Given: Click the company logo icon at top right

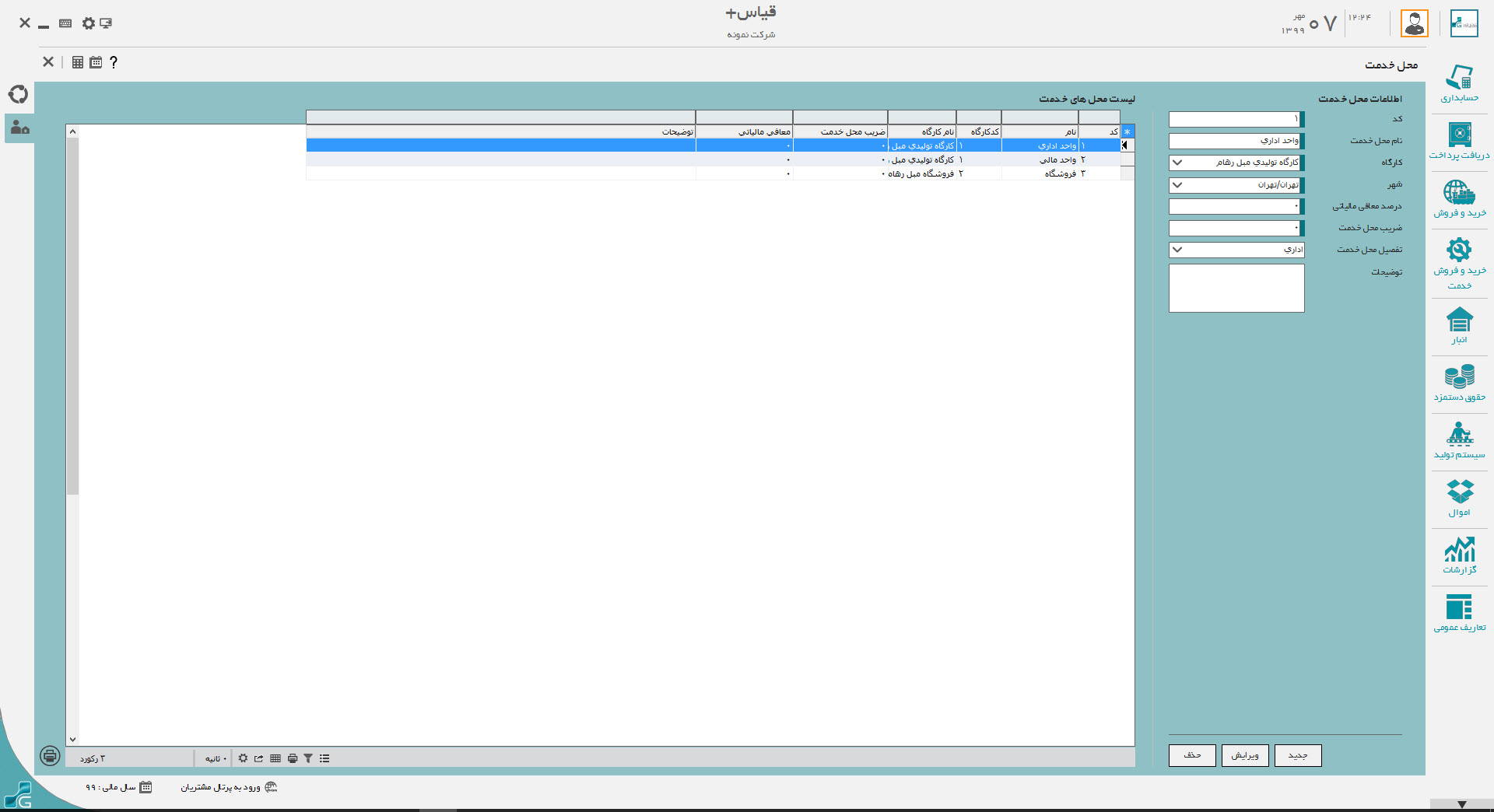Looking at the screenshot, I should [1464, 23].
